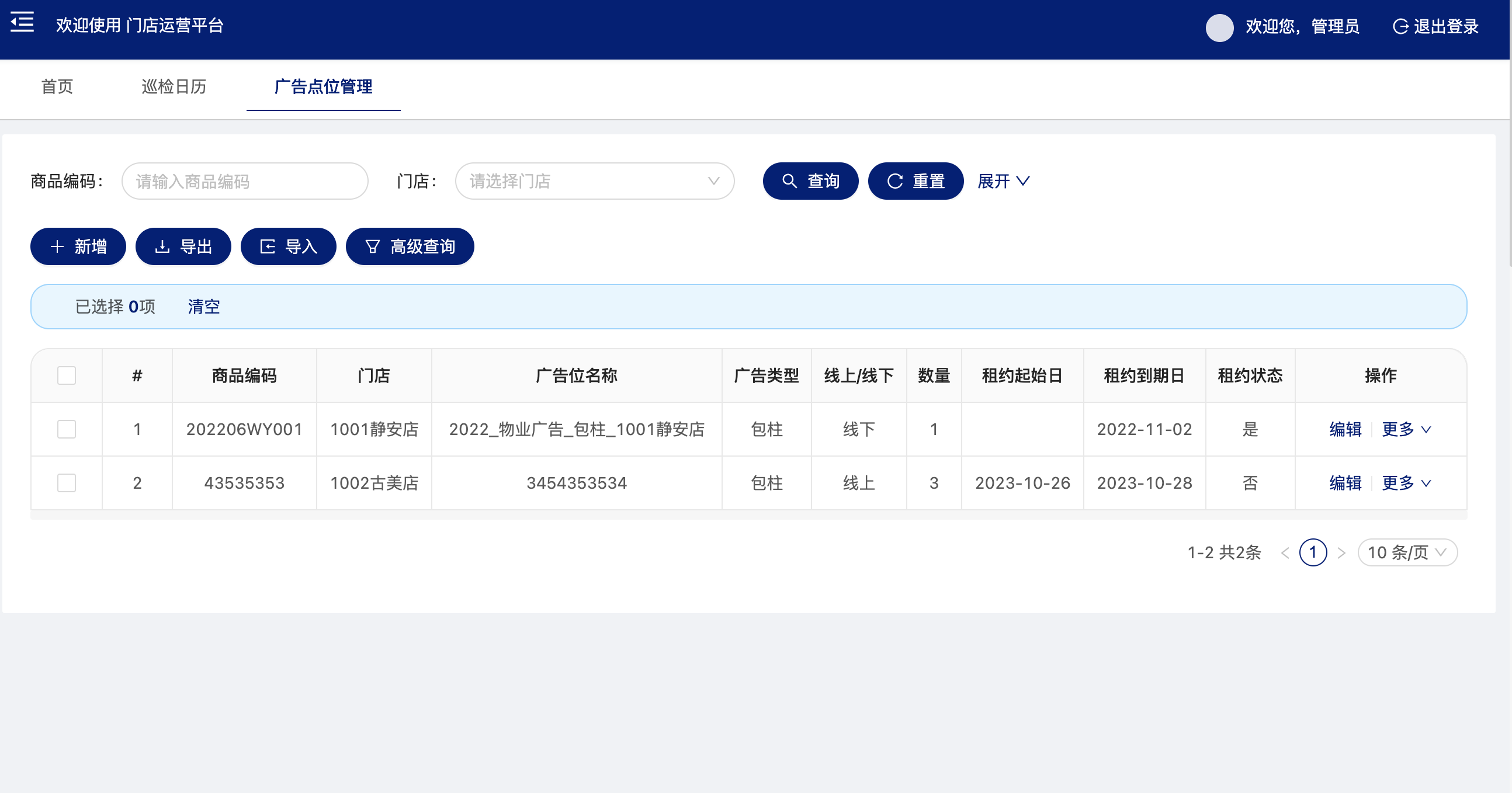The height and width of the screenshot is (793, 1512).
Task: Click 租约状态 column header
Action: (x=1250, y=375)
